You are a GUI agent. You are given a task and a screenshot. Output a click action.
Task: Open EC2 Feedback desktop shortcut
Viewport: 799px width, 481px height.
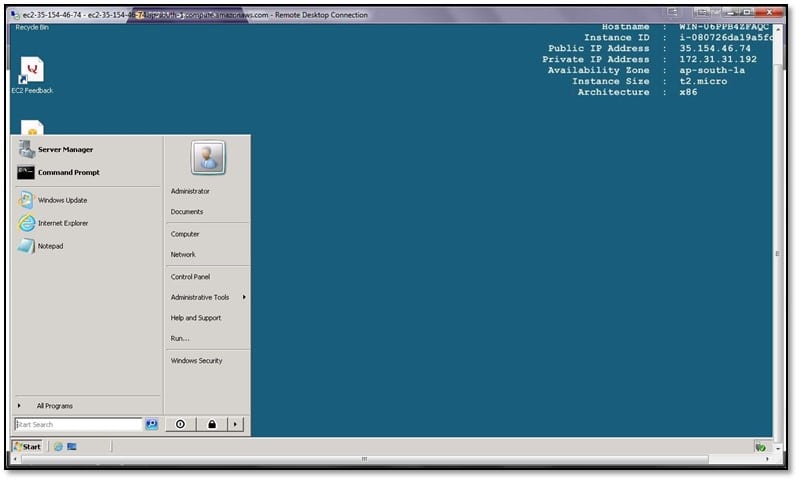pos(32,73)
